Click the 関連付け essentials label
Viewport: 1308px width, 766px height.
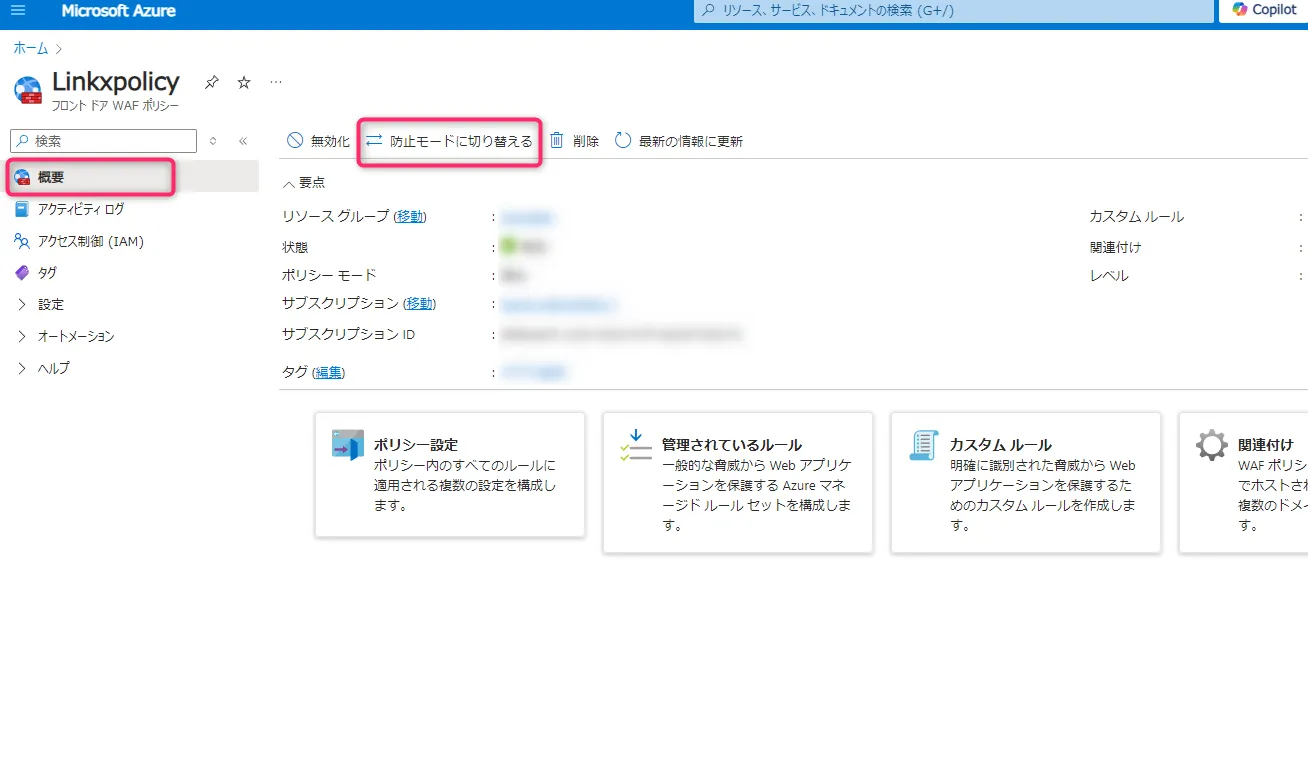point(1115,247)
